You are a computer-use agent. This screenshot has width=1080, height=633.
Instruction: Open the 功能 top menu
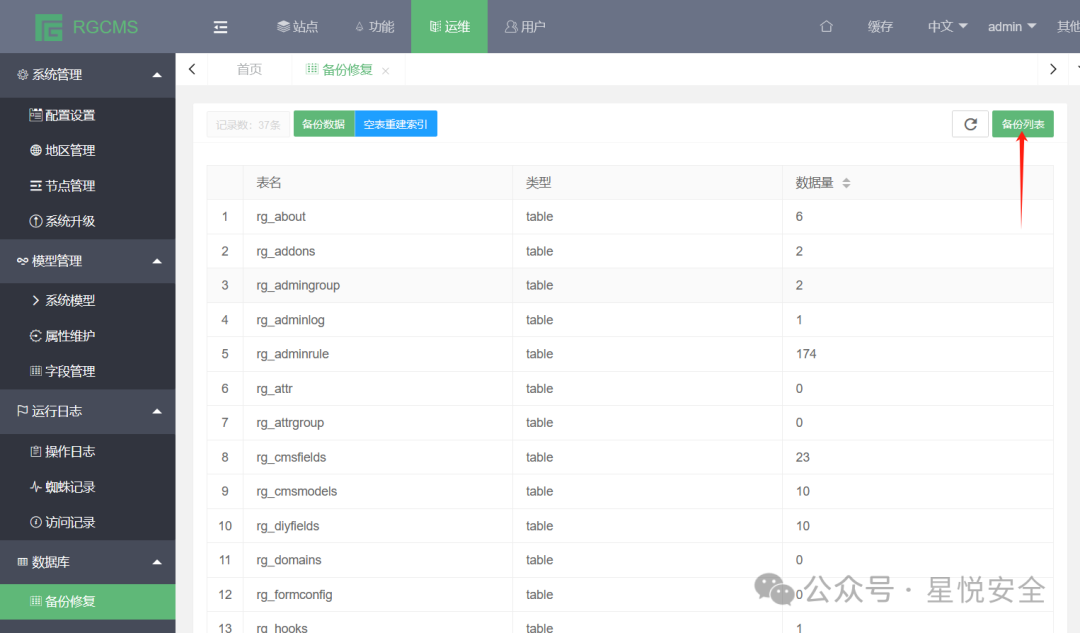(375, 27)
